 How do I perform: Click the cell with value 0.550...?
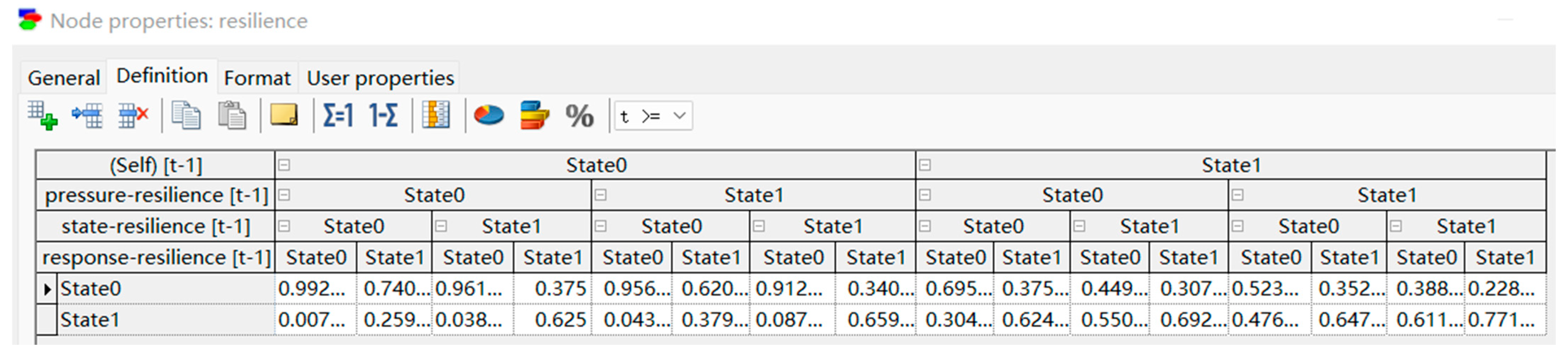pos(1110,319)
